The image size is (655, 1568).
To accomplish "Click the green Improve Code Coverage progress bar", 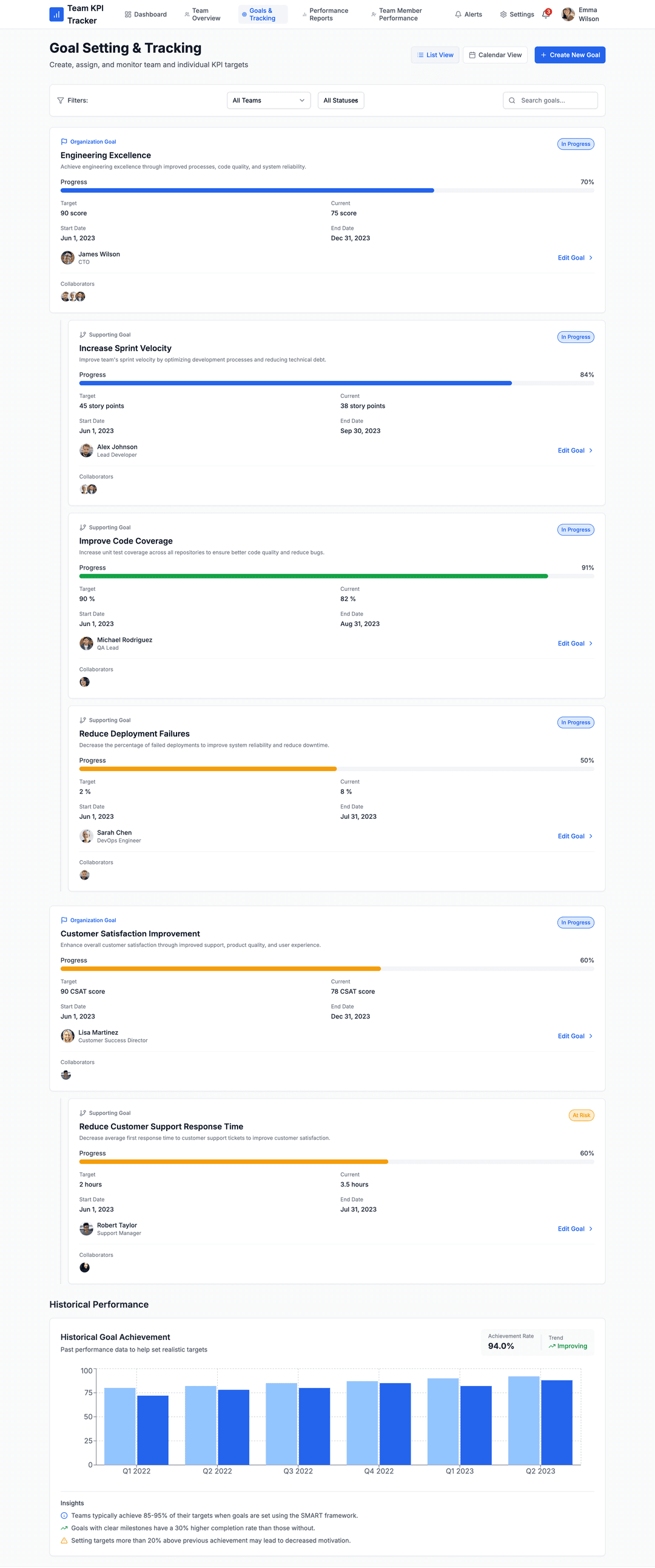I will click(x=337, y=576).
